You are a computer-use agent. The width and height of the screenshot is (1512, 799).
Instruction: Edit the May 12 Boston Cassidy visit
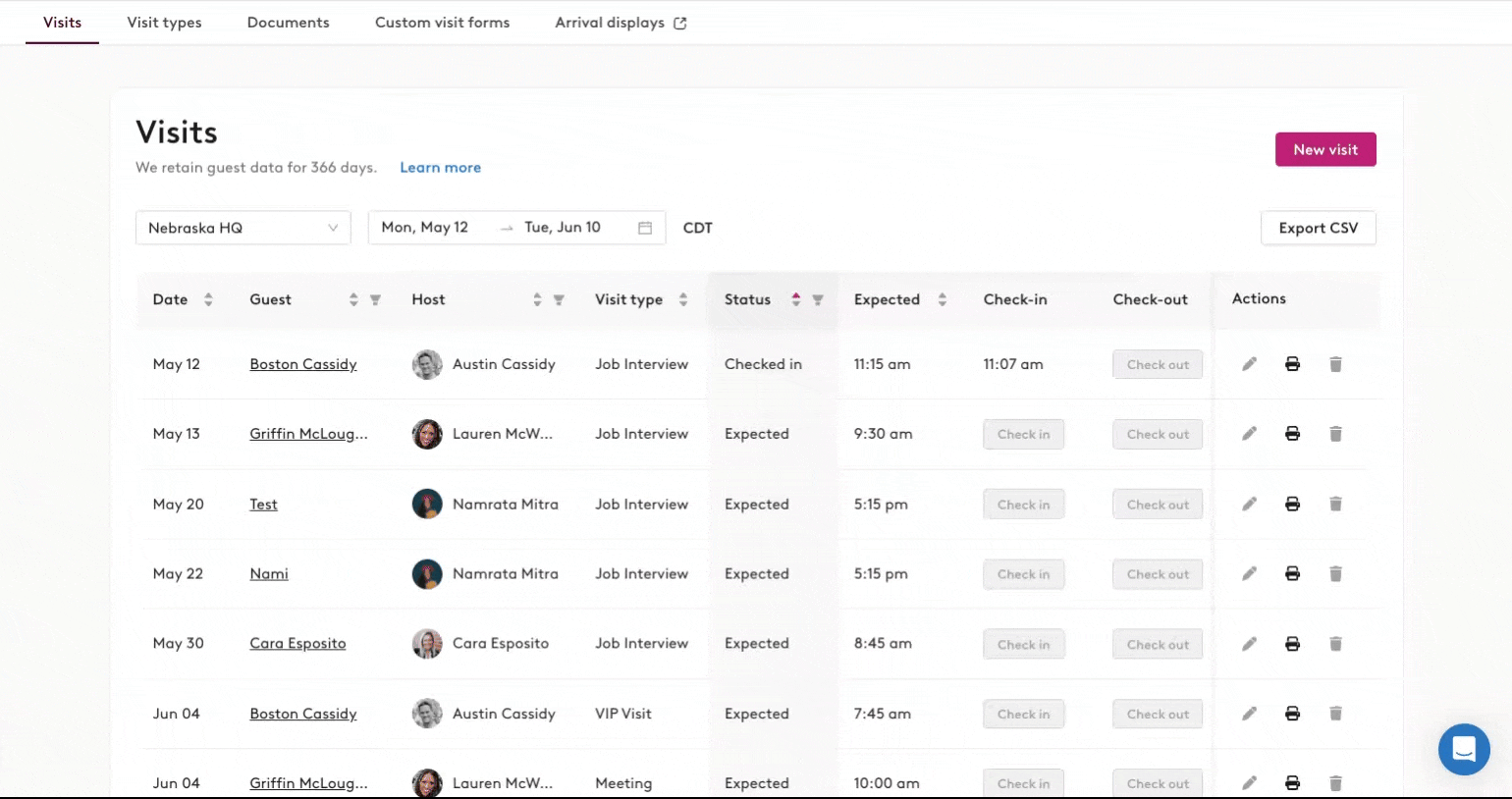point(1249,364)
